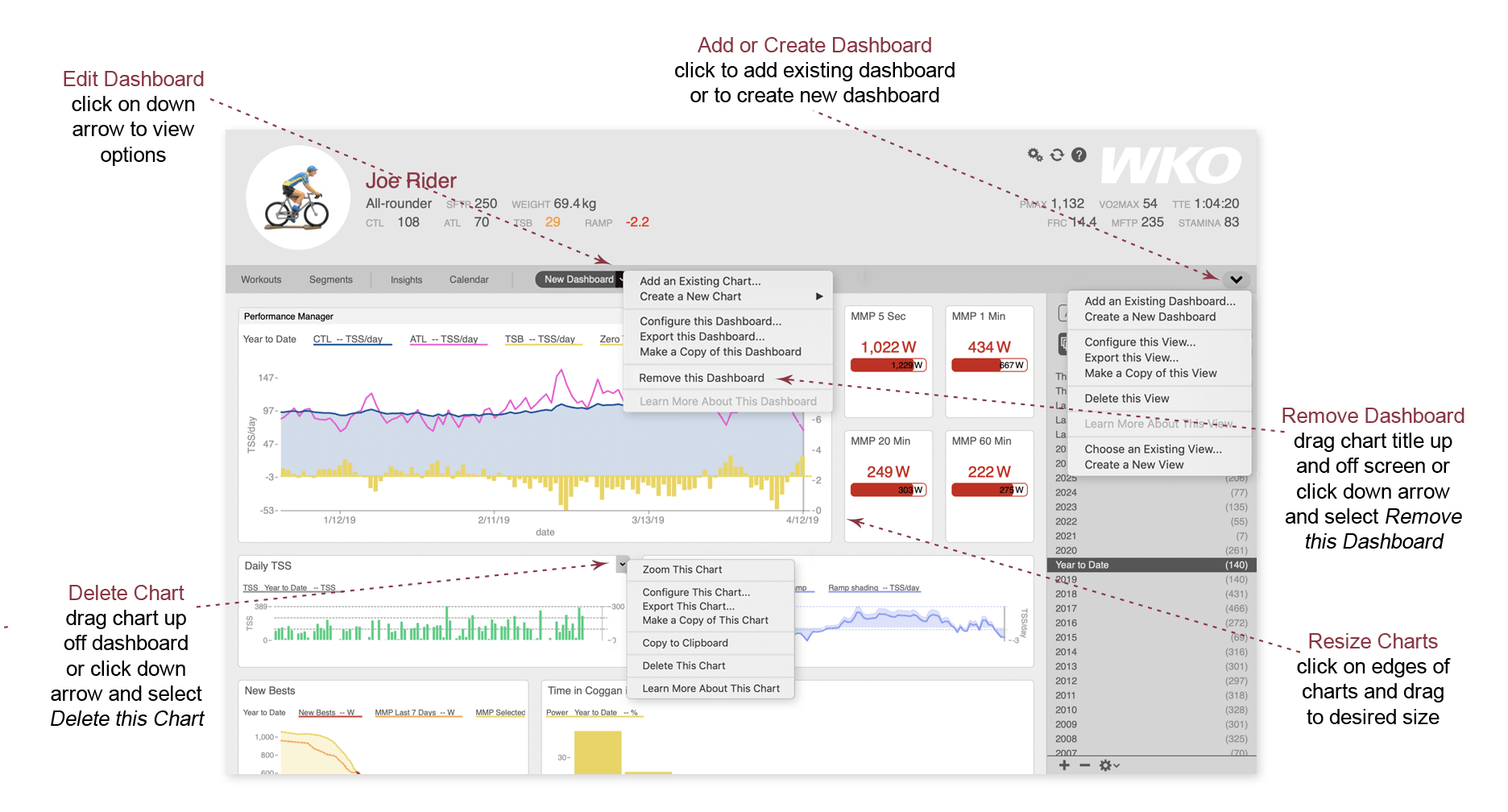Click the MMP 1 Min red progress bar

pos(989,365)
